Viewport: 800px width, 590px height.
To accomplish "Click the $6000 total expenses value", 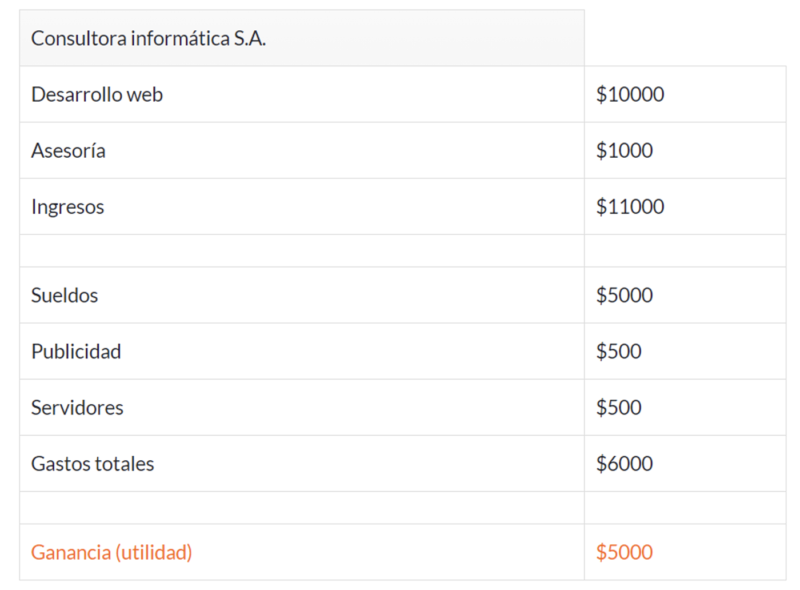I will [x=624, y=464].
